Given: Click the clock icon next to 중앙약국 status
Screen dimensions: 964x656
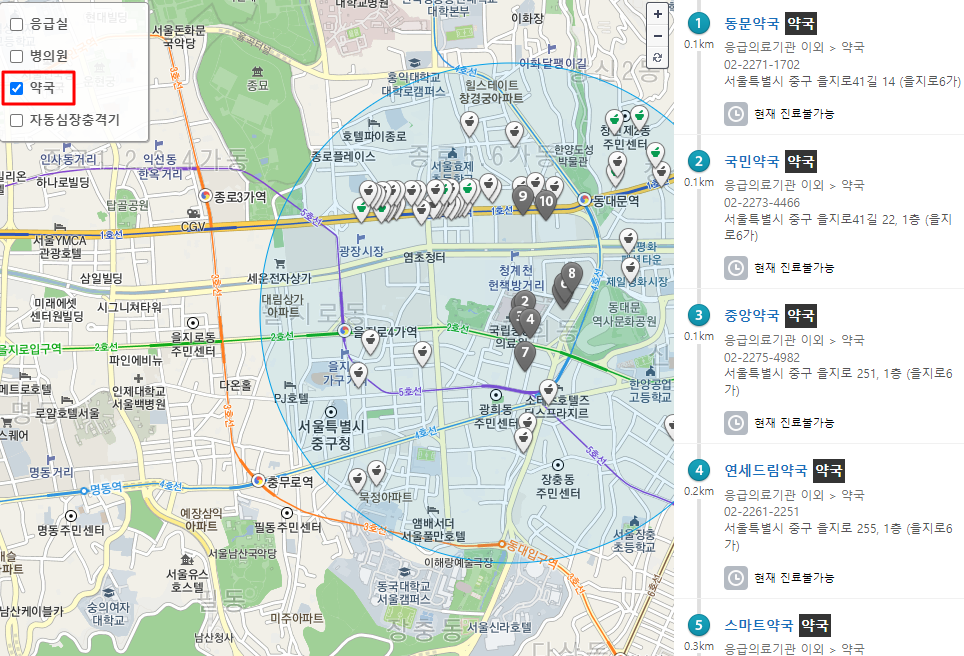Looking at the screenshot, I should click(735, 422).
